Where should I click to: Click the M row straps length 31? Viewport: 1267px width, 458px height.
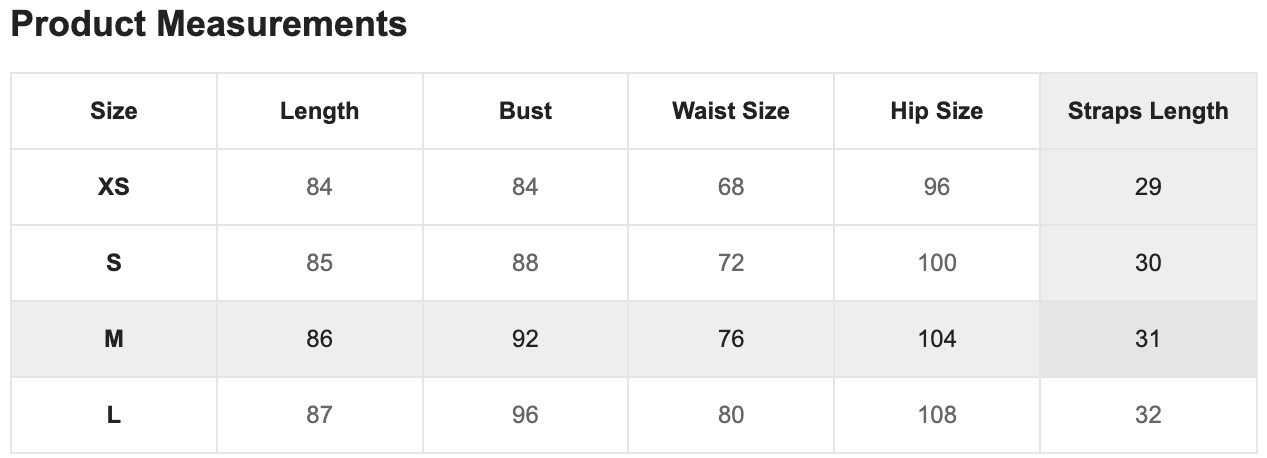1147,339
